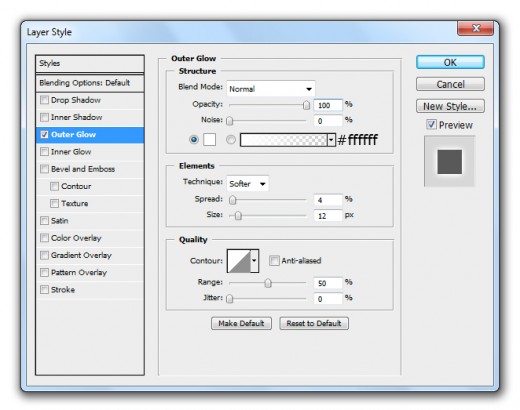520x410 pixels.
Task: Select the gradient glow radio button
Action: pyautogui.click(x=231, y=140)
